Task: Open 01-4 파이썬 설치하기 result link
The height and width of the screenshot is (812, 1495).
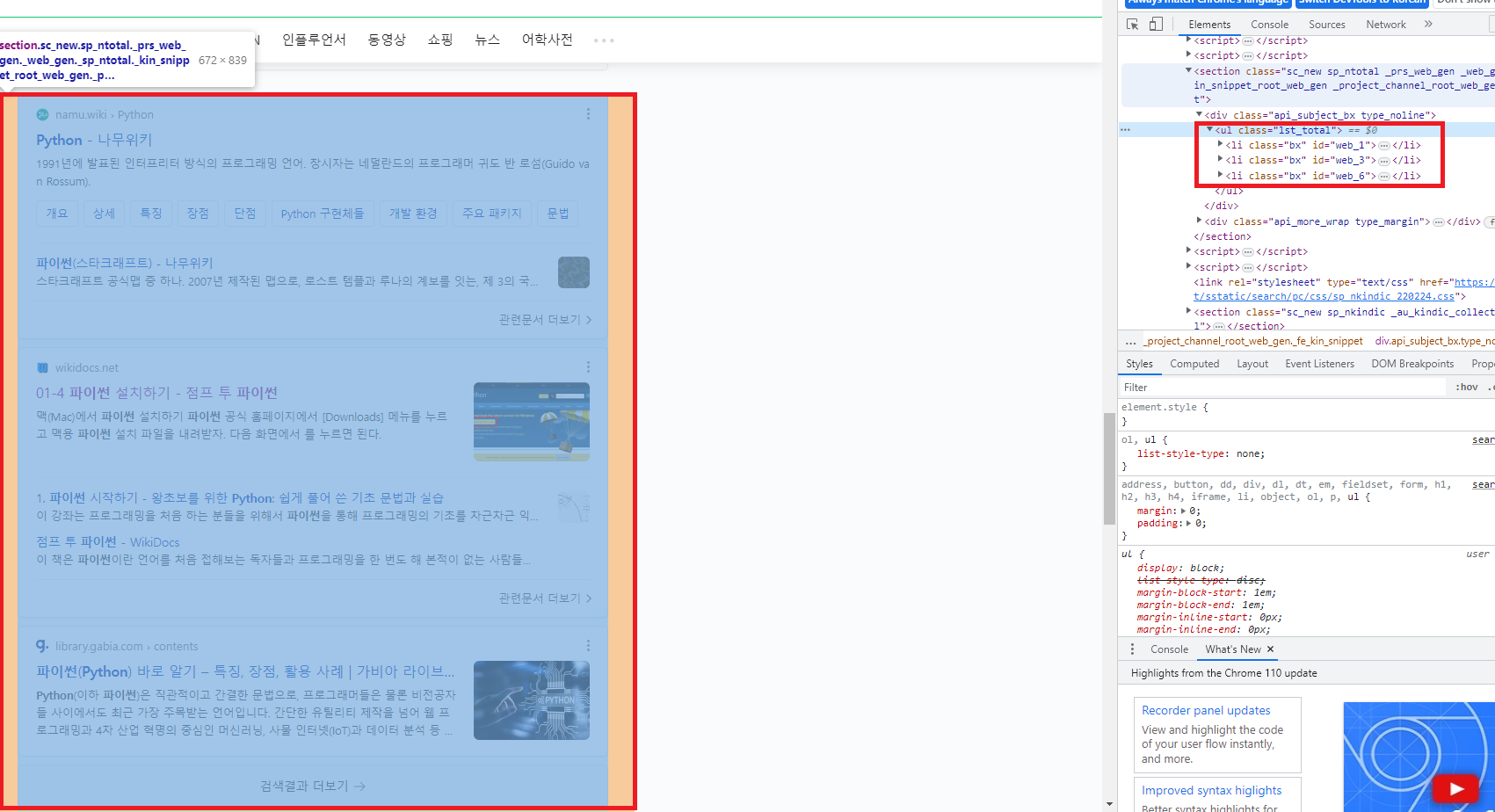Action: point(156,393)
